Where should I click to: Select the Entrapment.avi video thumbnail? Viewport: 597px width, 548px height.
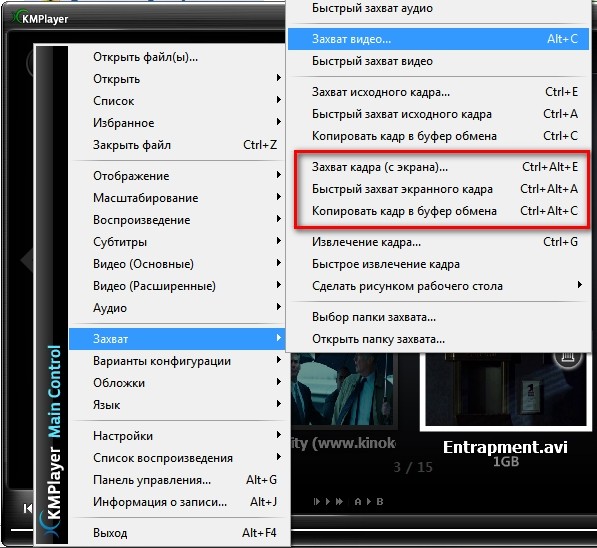tap(506, 391)
